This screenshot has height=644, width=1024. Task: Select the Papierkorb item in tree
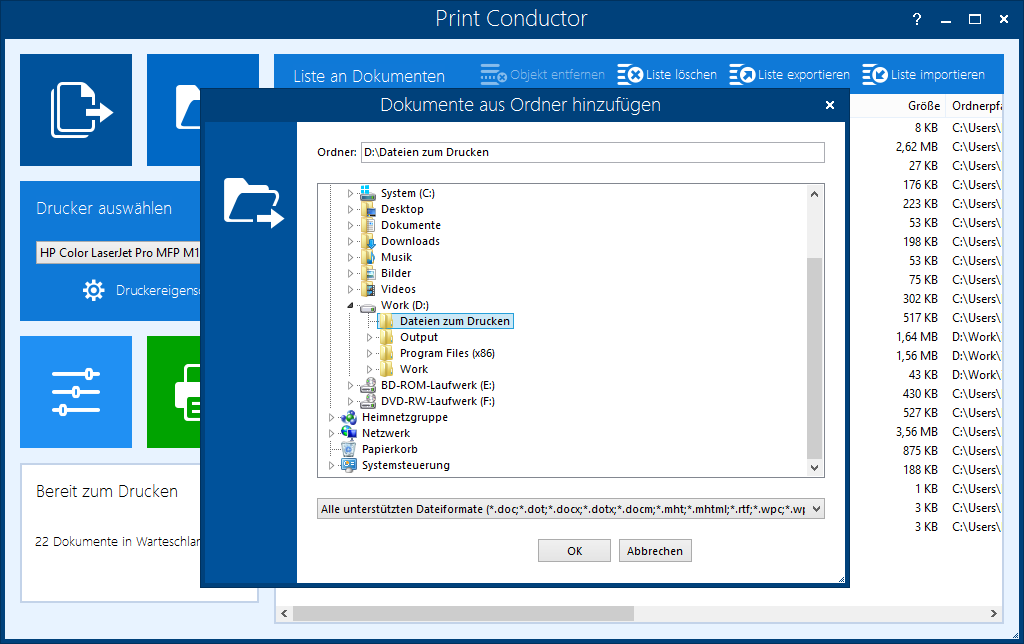pos(389,449)
